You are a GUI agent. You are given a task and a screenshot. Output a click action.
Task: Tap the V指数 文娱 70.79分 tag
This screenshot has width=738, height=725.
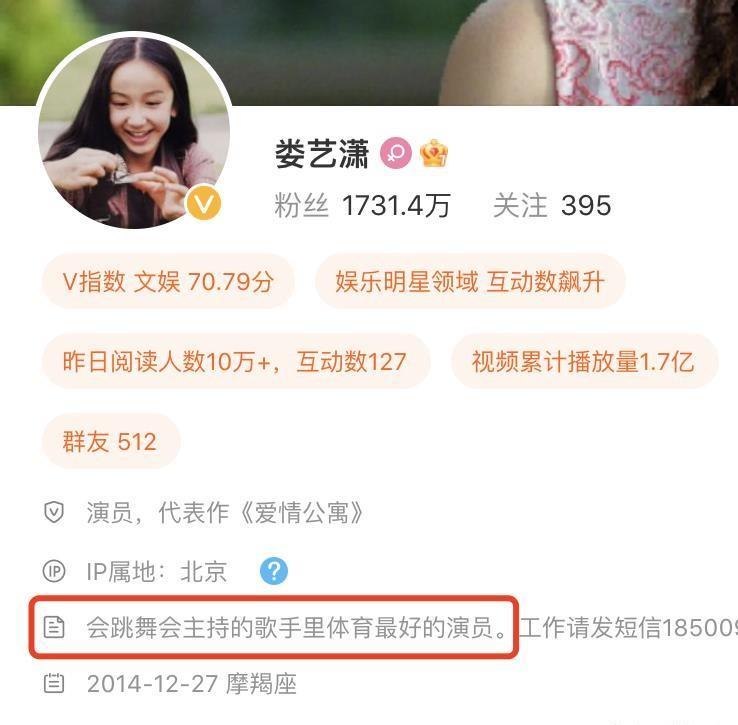pos(168,282)
